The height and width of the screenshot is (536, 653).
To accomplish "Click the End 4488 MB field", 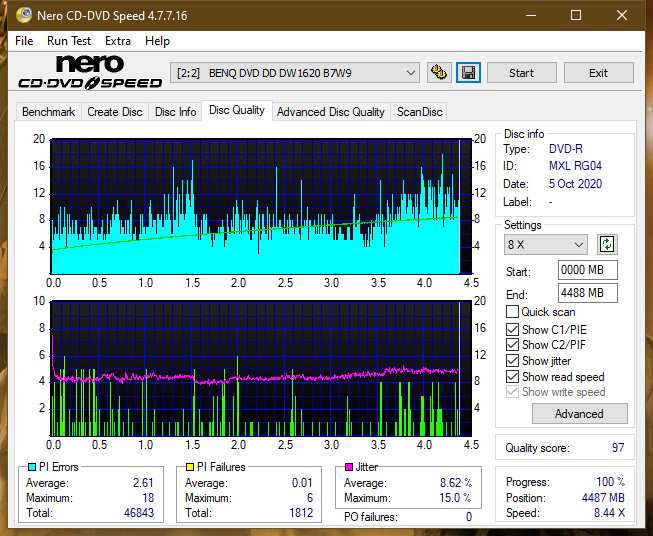I will coord(588,293).
